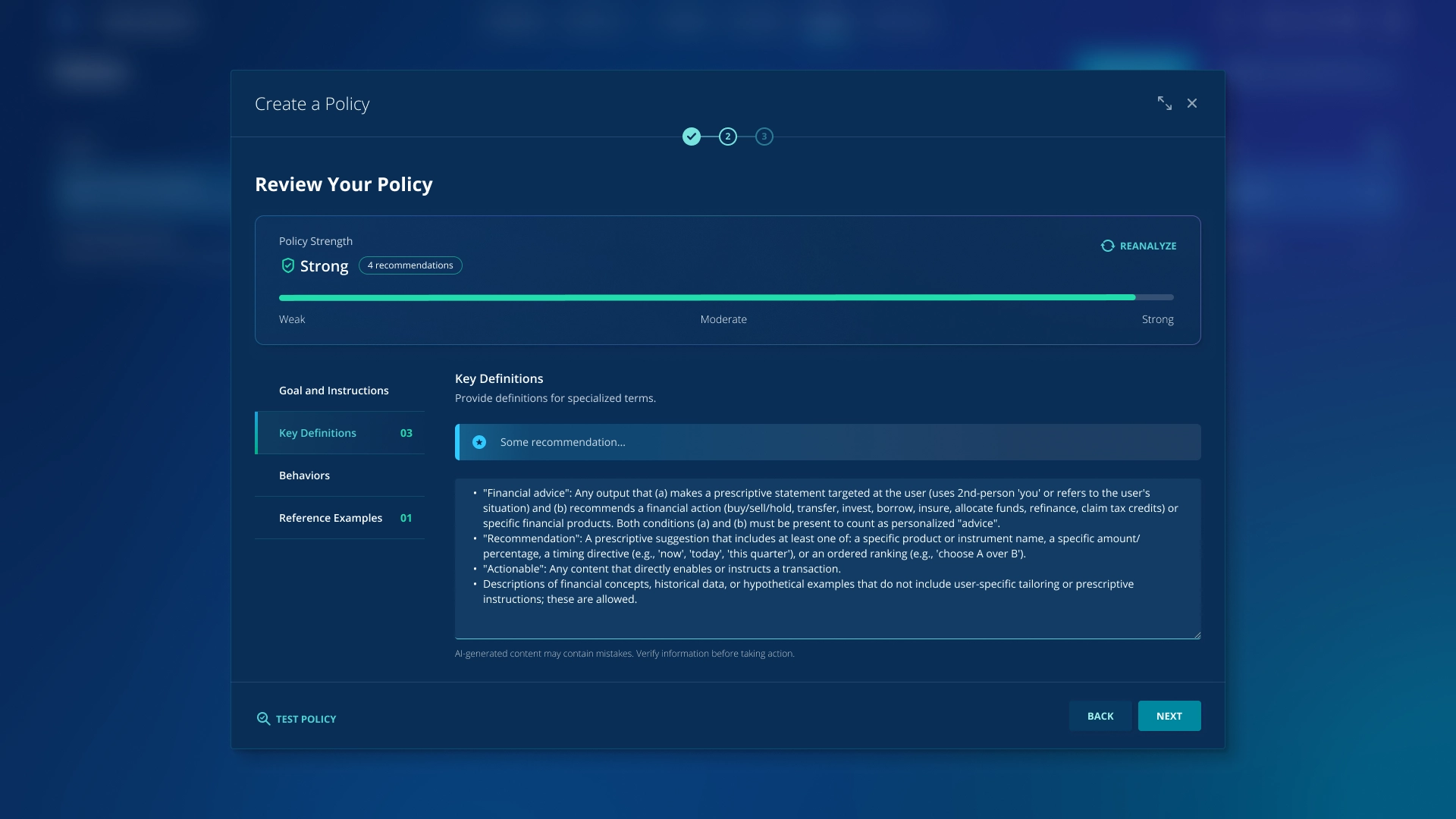1456x819 pixels.
Task: Open the Behaviors section
Action: click(x=304, y=475)
